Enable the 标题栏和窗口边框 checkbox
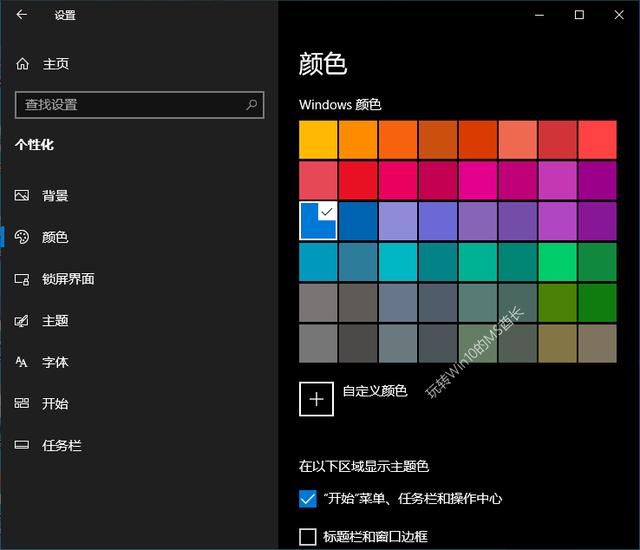 (308, 537)
